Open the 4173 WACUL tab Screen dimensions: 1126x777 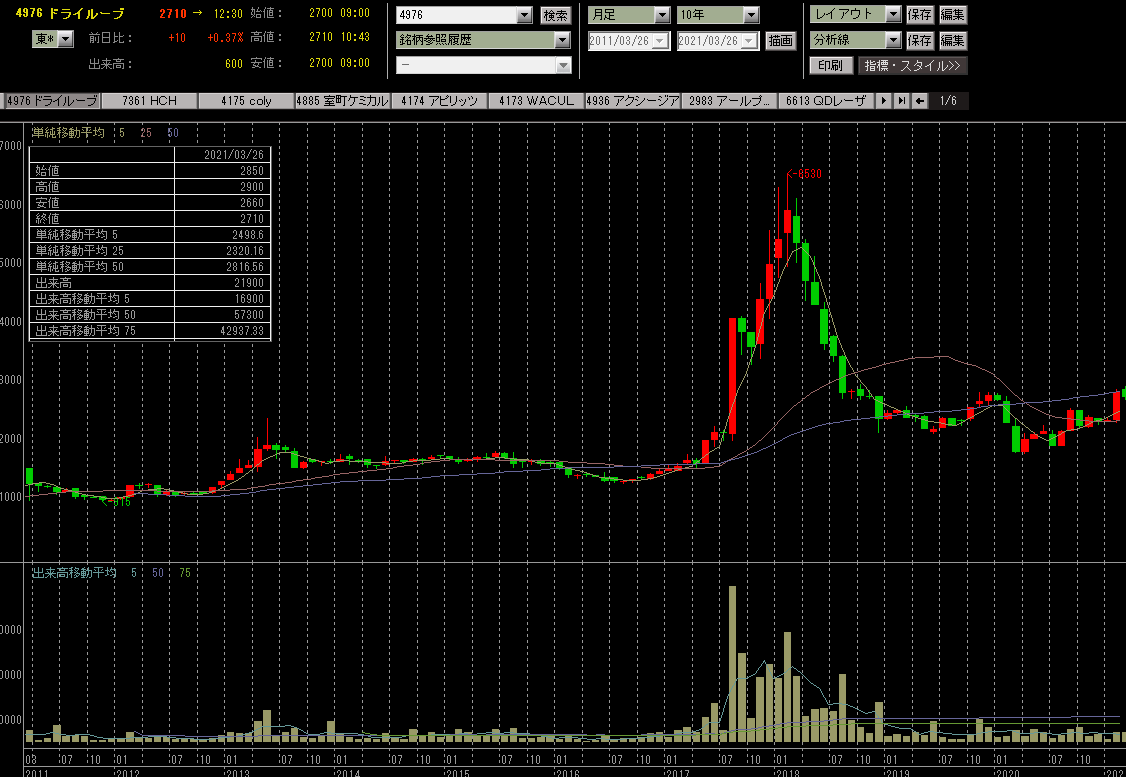pos(537,101)
